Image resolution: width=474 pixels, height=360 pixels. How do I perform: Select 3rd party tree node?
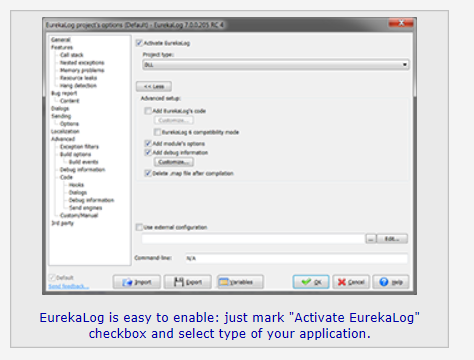[x=62, y=223]
